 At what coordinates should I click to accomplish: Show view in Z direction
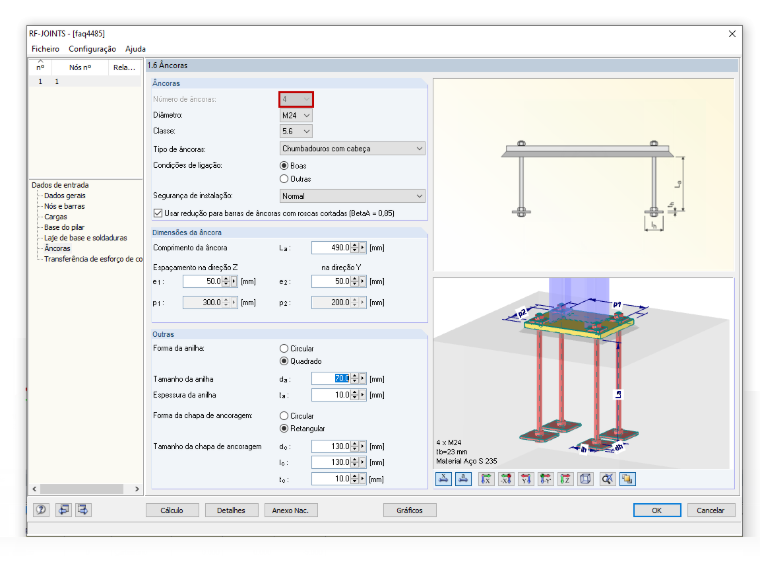[566, 479]
